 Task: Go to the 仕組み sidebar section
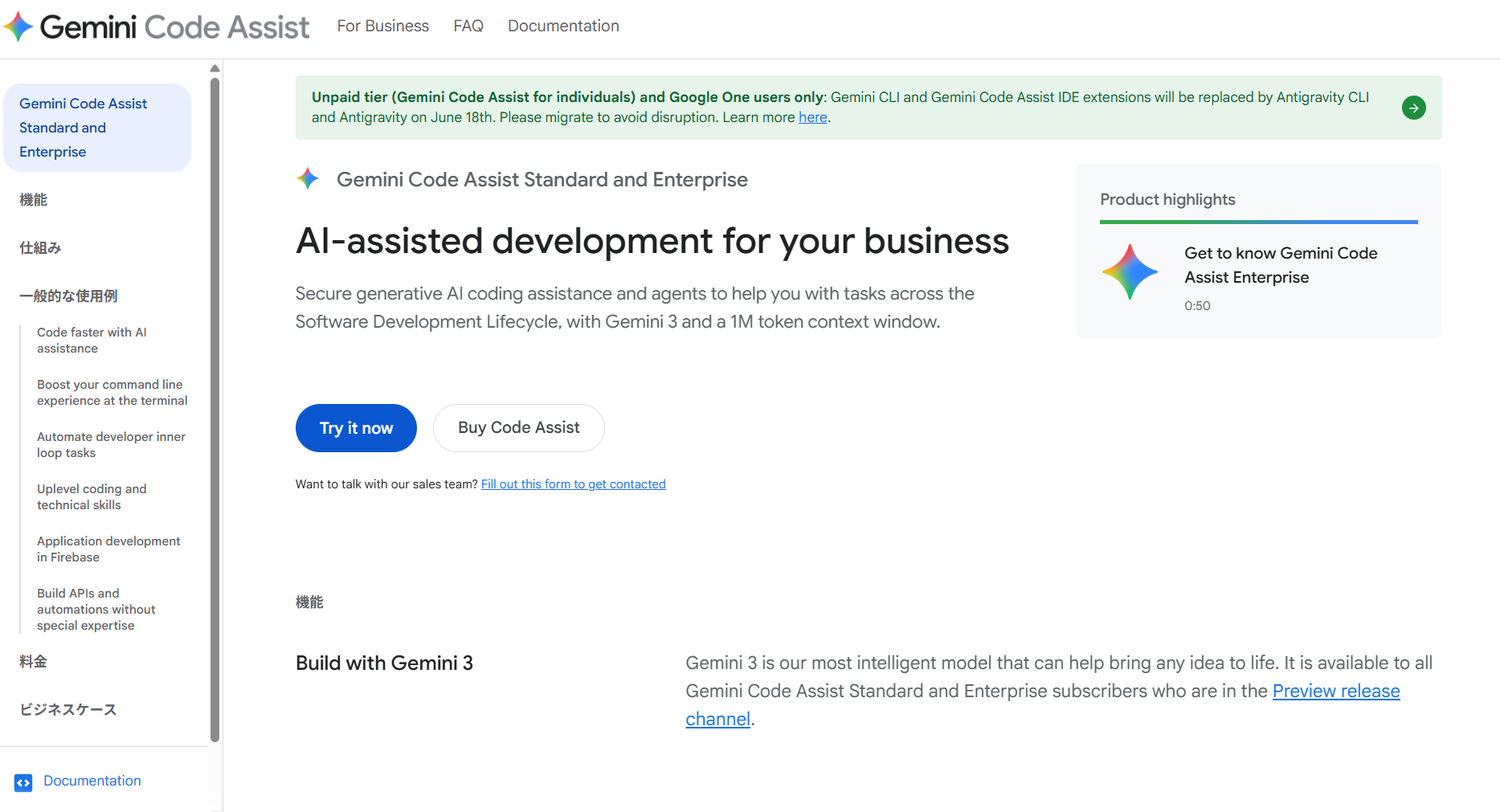point(40,248)
